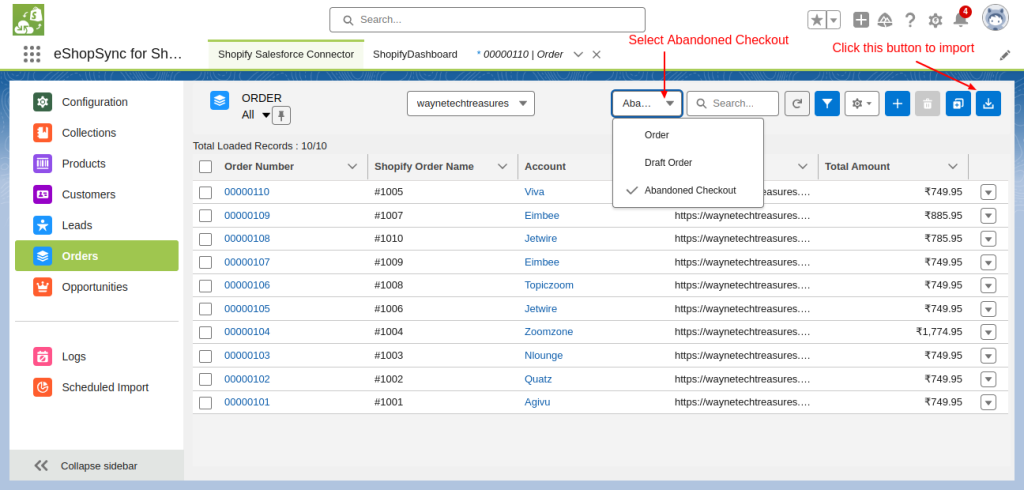Check the box for order 00000103
Screen dimensions: 1024x490
[206, 355]
